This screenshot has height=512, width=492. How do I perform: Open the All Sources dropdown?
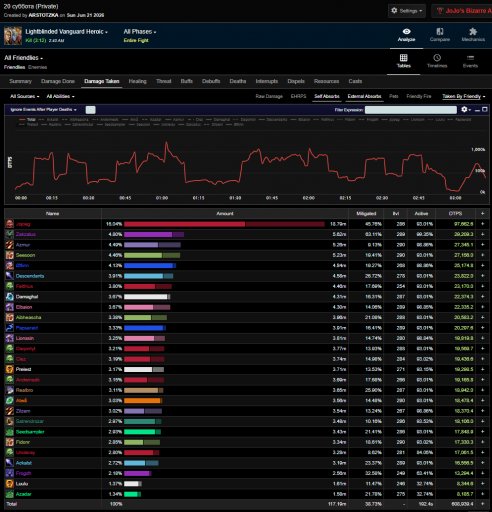(24, 96)
